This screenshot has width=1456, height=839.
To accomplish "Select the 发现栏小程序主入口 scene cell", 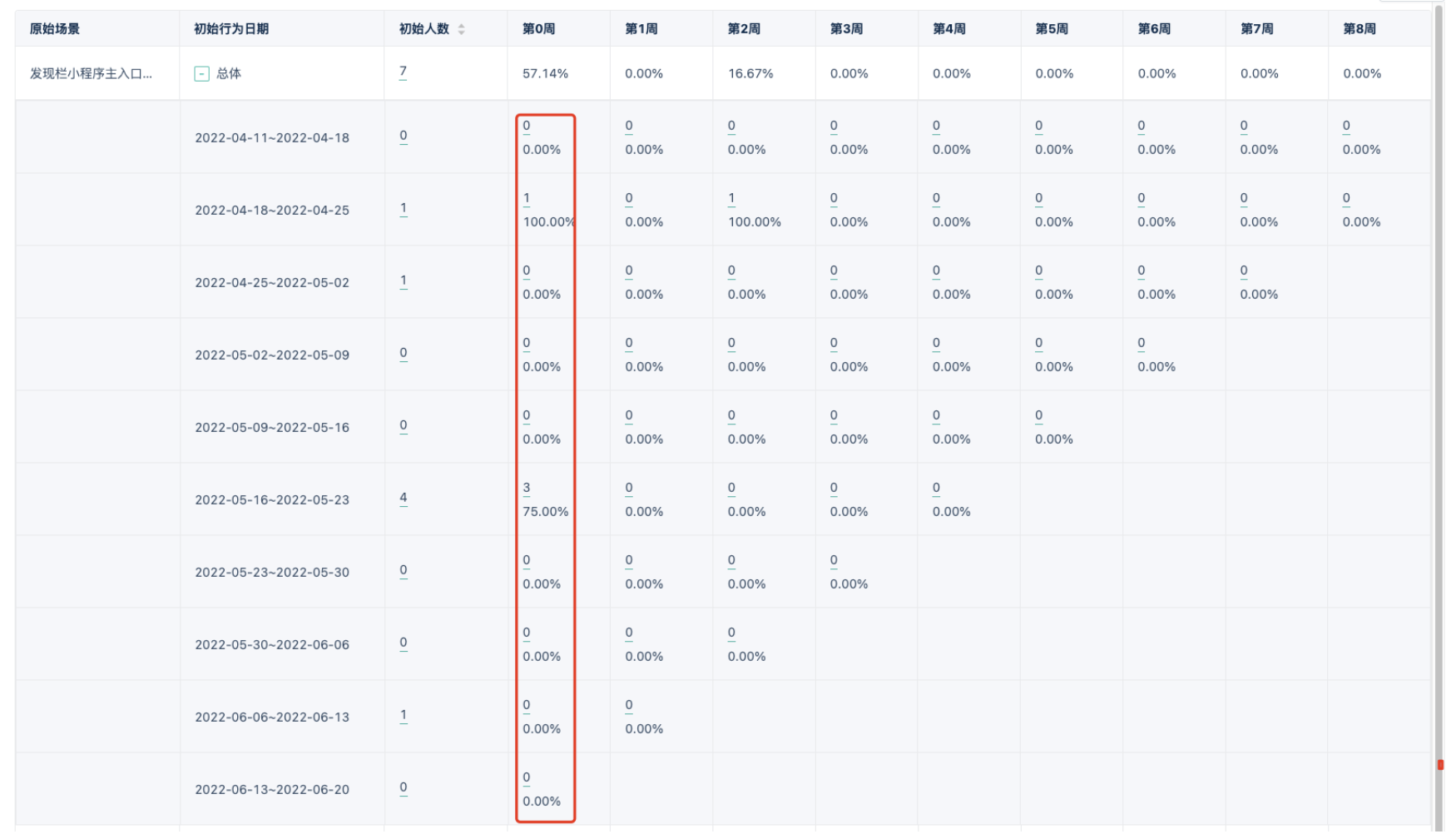I will coord(91,74).
